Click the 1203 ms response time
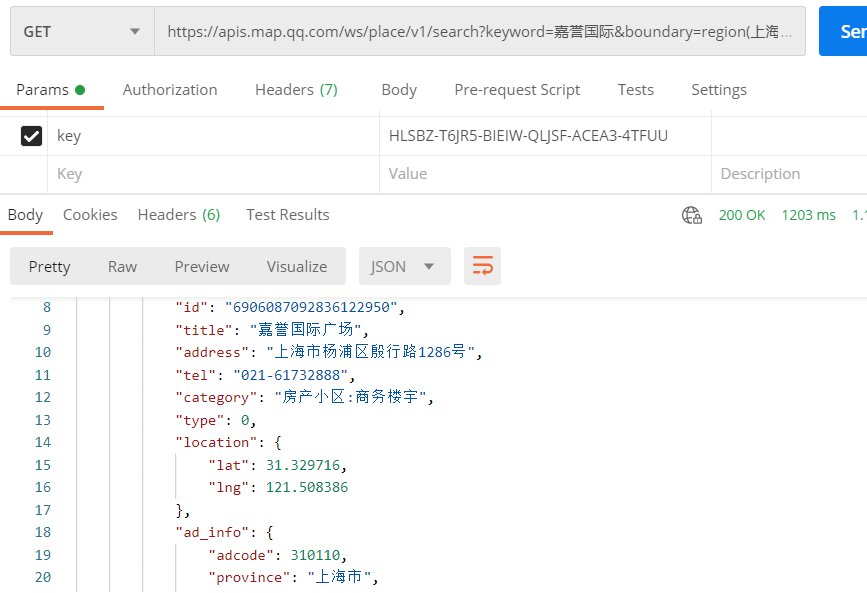 tap(808, 215)
